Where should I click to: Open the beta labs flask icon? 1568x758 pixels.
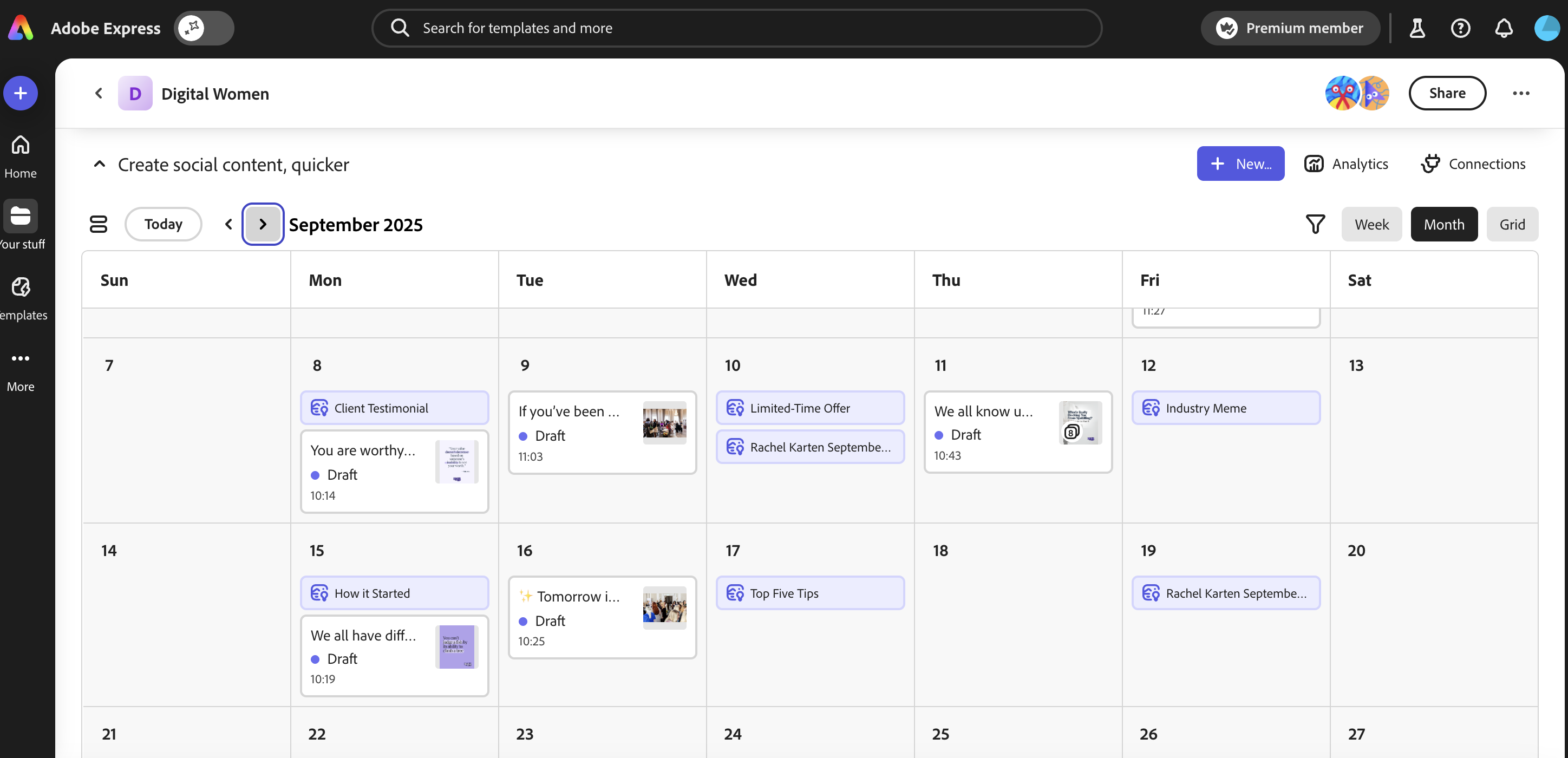point(1417,28)
